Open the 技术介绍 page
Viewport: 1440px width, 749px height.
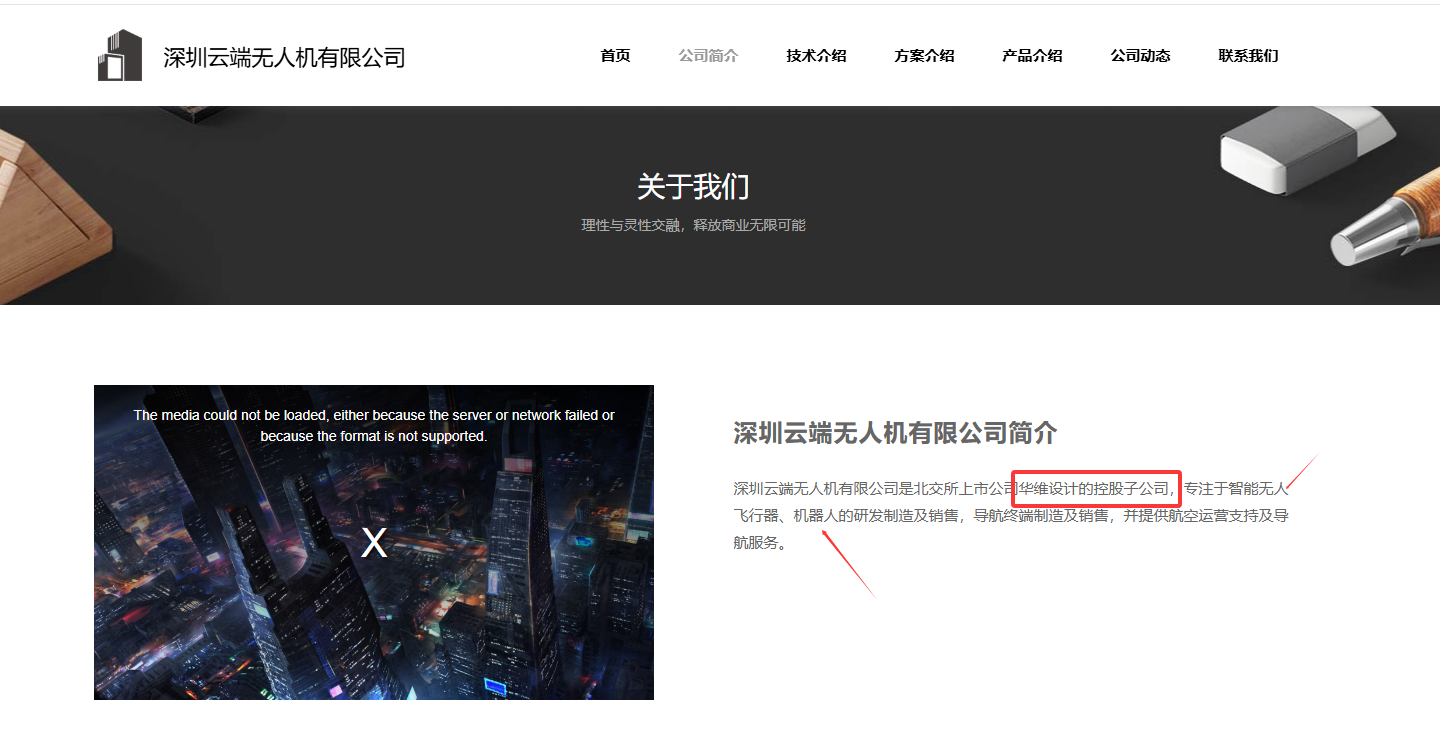pos(816,56)
